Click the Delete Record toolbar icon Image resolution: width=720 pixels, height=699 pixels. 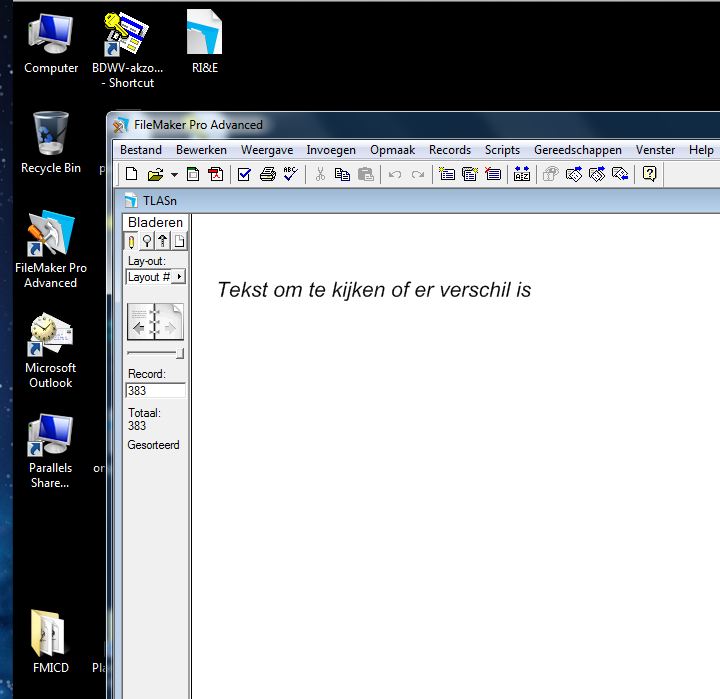(493, 174)
